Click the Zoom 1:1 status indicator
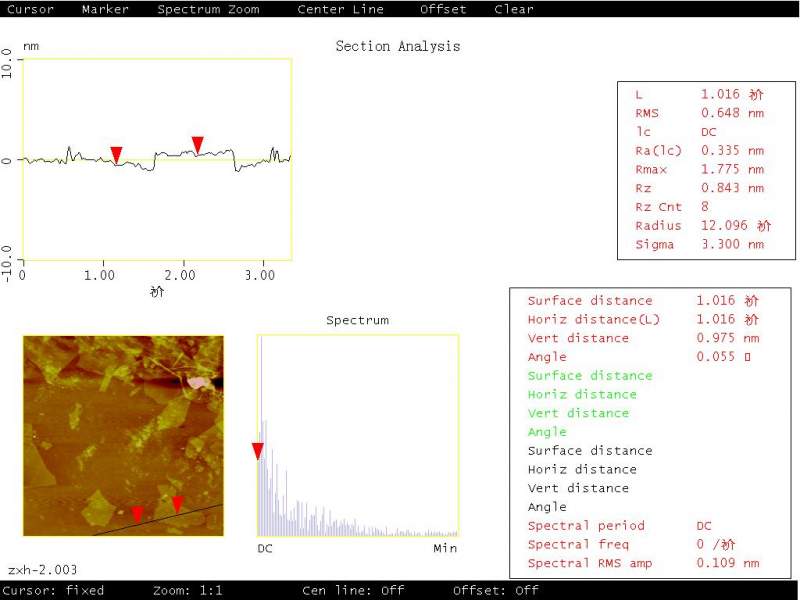Viewport: 800px width, 600px height. pyautogui.click(x=187, y=591)
